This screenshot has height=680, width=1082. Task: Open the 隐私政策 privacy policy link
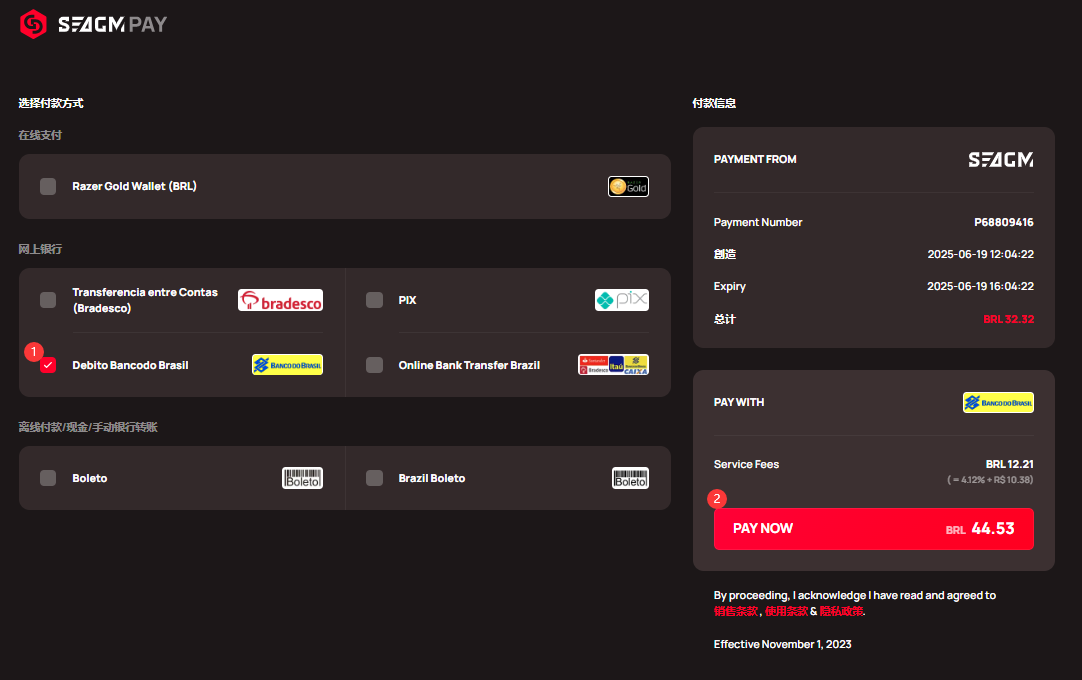[x=841, y=611]
